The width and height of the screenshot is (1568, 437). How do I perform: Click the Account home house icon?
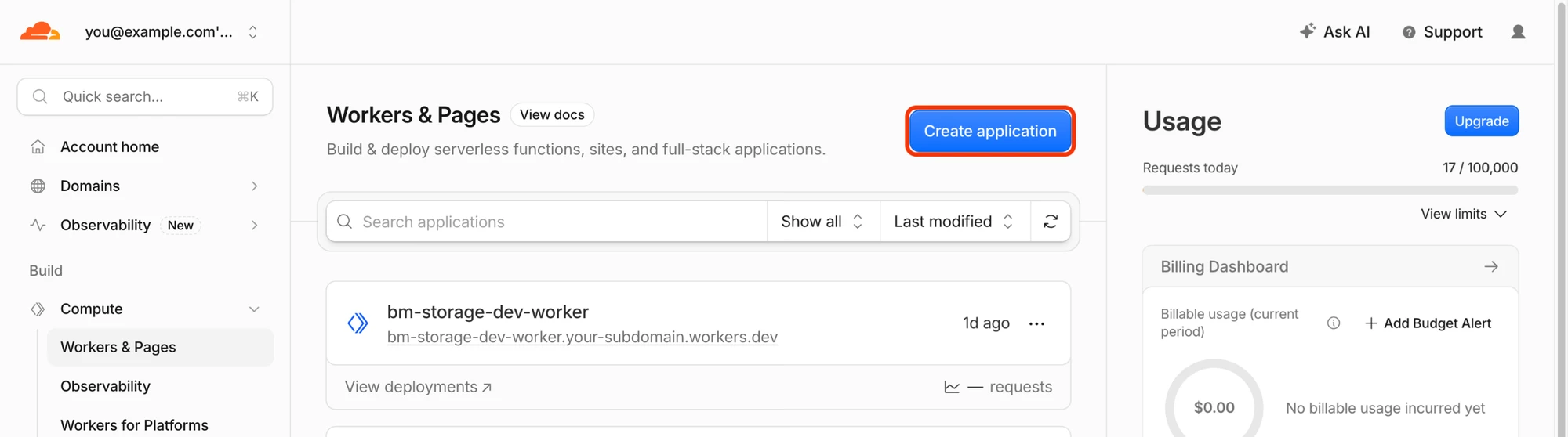(x=38, y=146)
